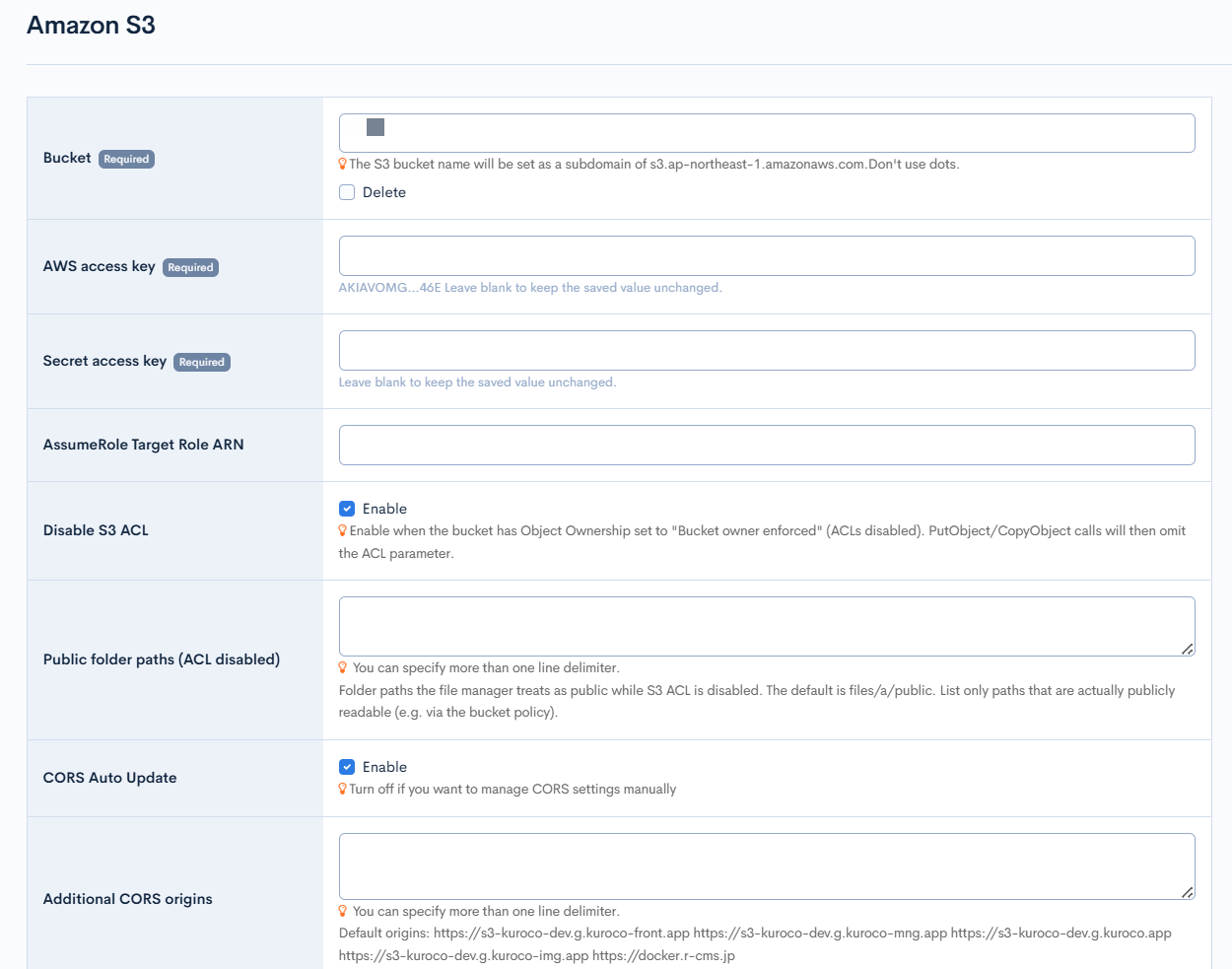Click the lightbulb icon under Additional CORS origins textarea
The image size is (1232, 969).
[343, 911]
